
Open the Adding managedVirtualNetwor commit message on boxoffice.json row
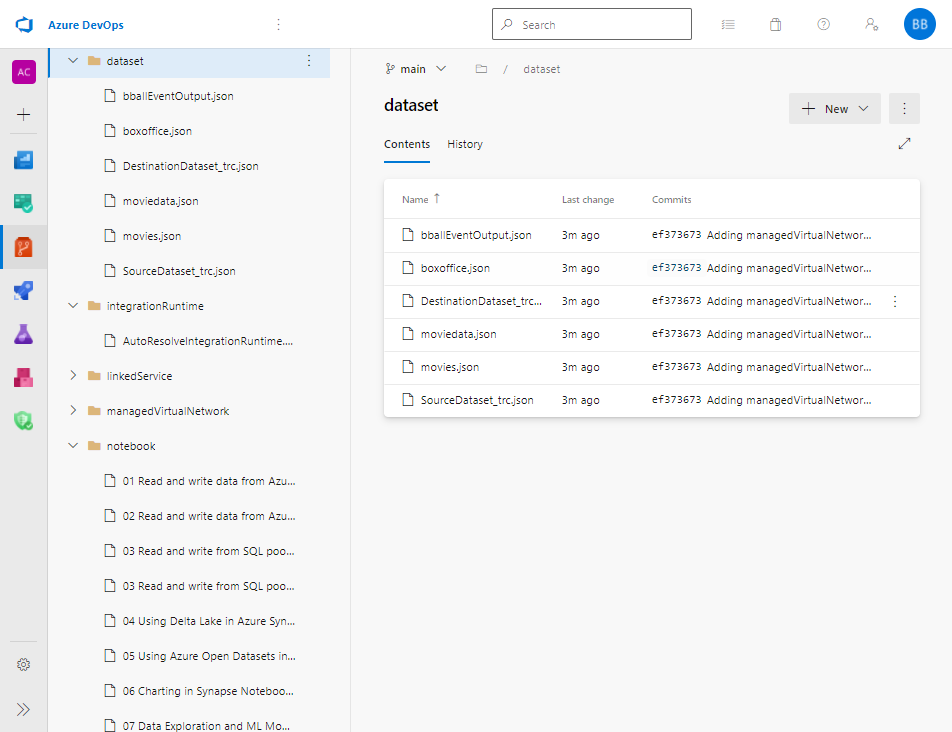tap(789, 268)
